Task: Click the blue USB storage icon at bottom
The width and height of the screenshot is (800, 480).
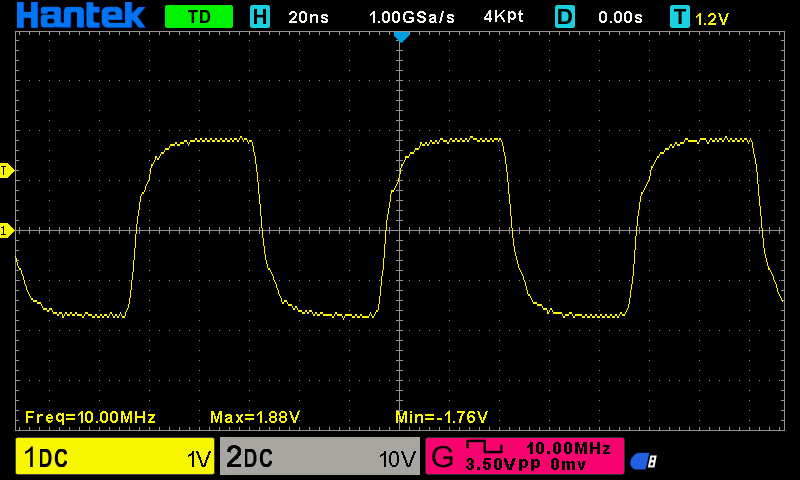Action: click(643, 461)
